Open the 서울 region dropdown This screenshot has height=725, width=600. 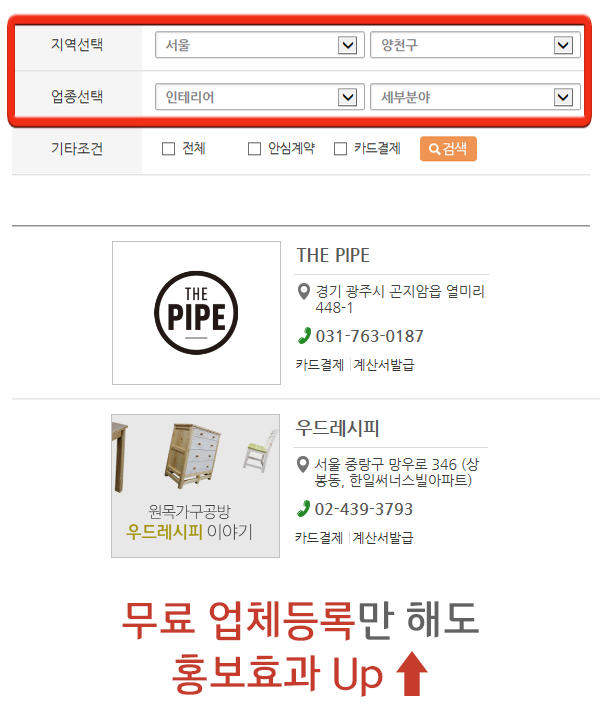click(260, 45)
